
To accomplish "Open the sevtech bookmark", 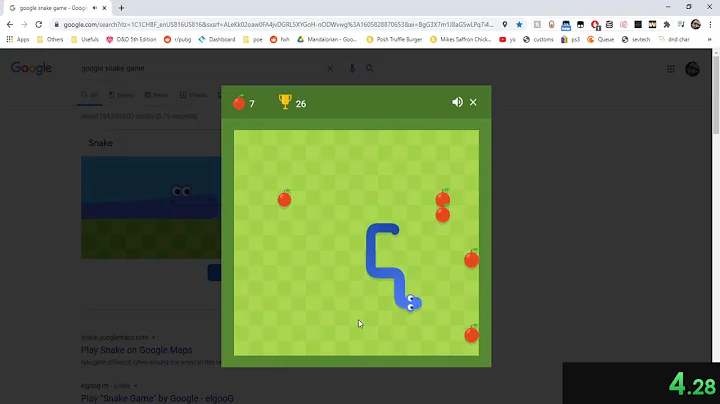I will tap(636, 39).
